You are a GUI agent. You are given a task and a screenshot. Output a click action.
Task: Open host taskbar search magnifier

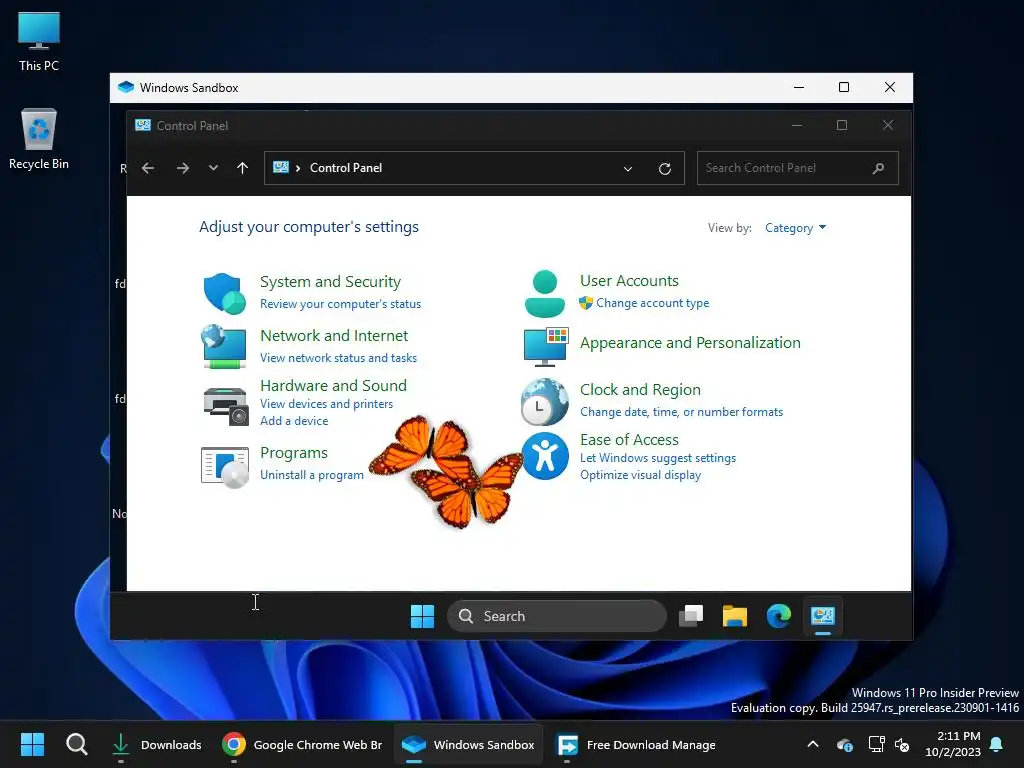pos(76,744)
